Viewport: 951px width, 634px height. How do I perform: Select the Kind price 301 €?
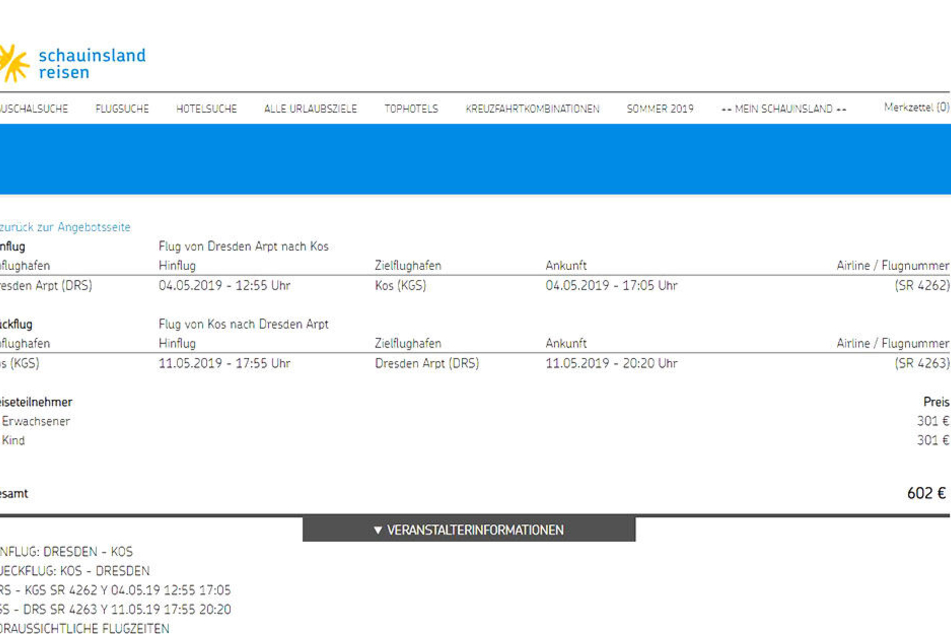[933, 440]
